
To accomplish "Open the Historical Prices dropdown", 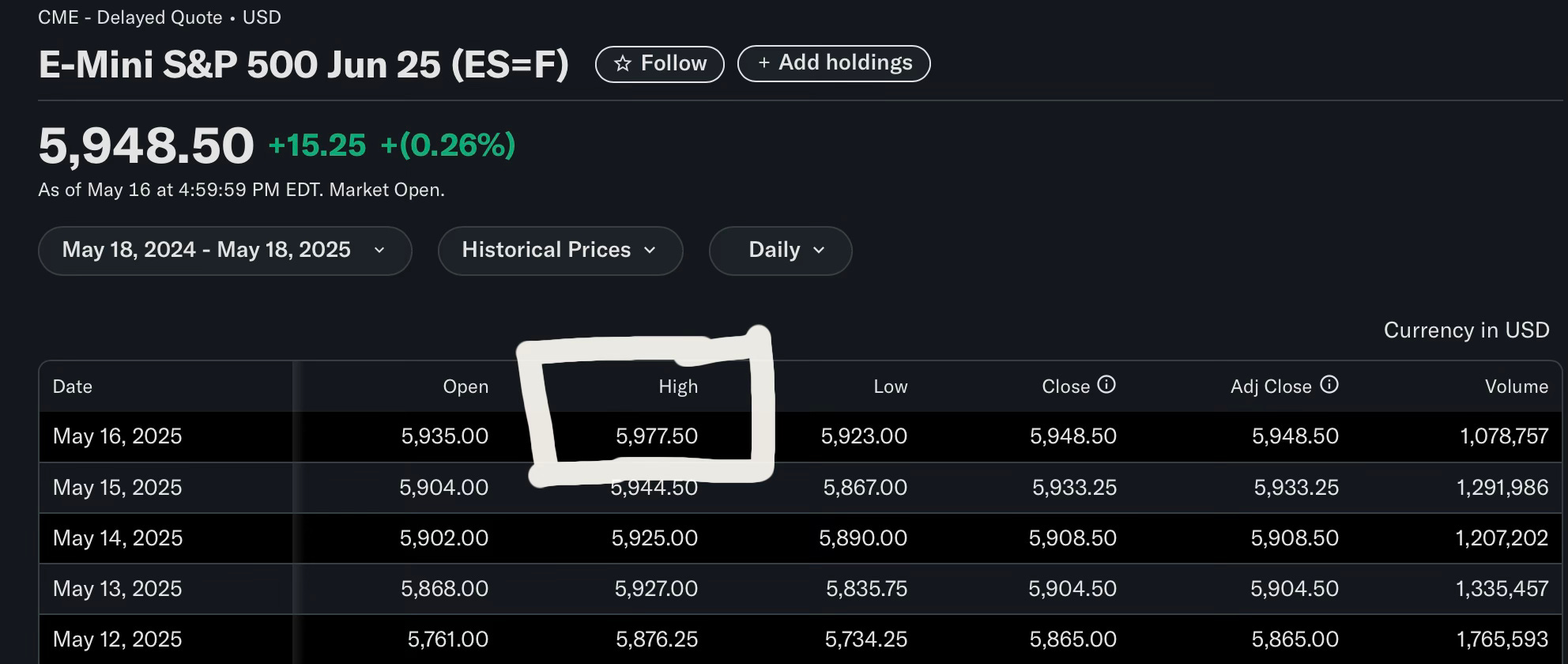I will 560,251.
